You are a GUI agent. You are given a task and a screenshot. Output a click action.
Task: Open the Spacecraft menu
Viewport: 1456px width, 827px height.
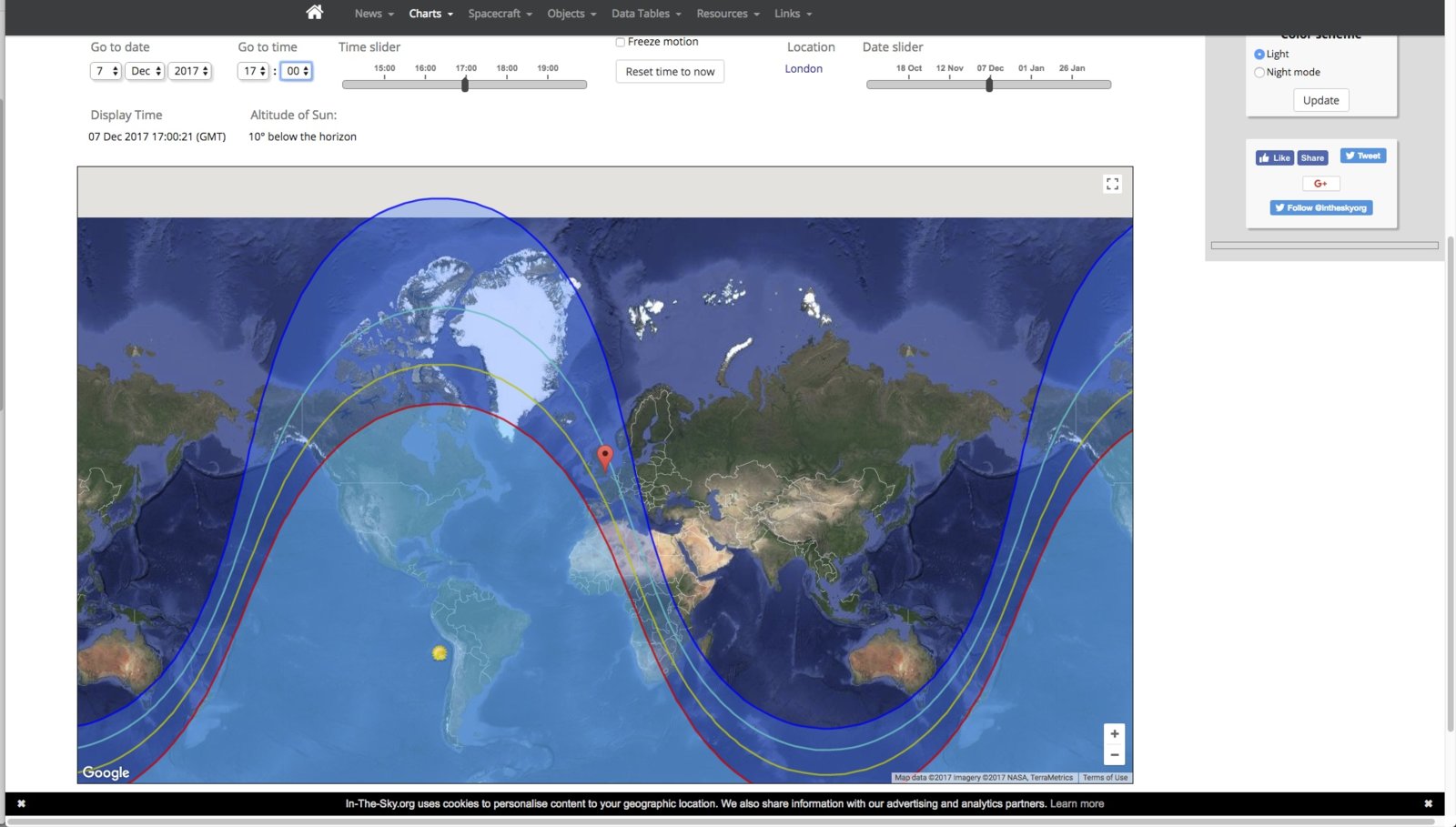pos(500,14)
